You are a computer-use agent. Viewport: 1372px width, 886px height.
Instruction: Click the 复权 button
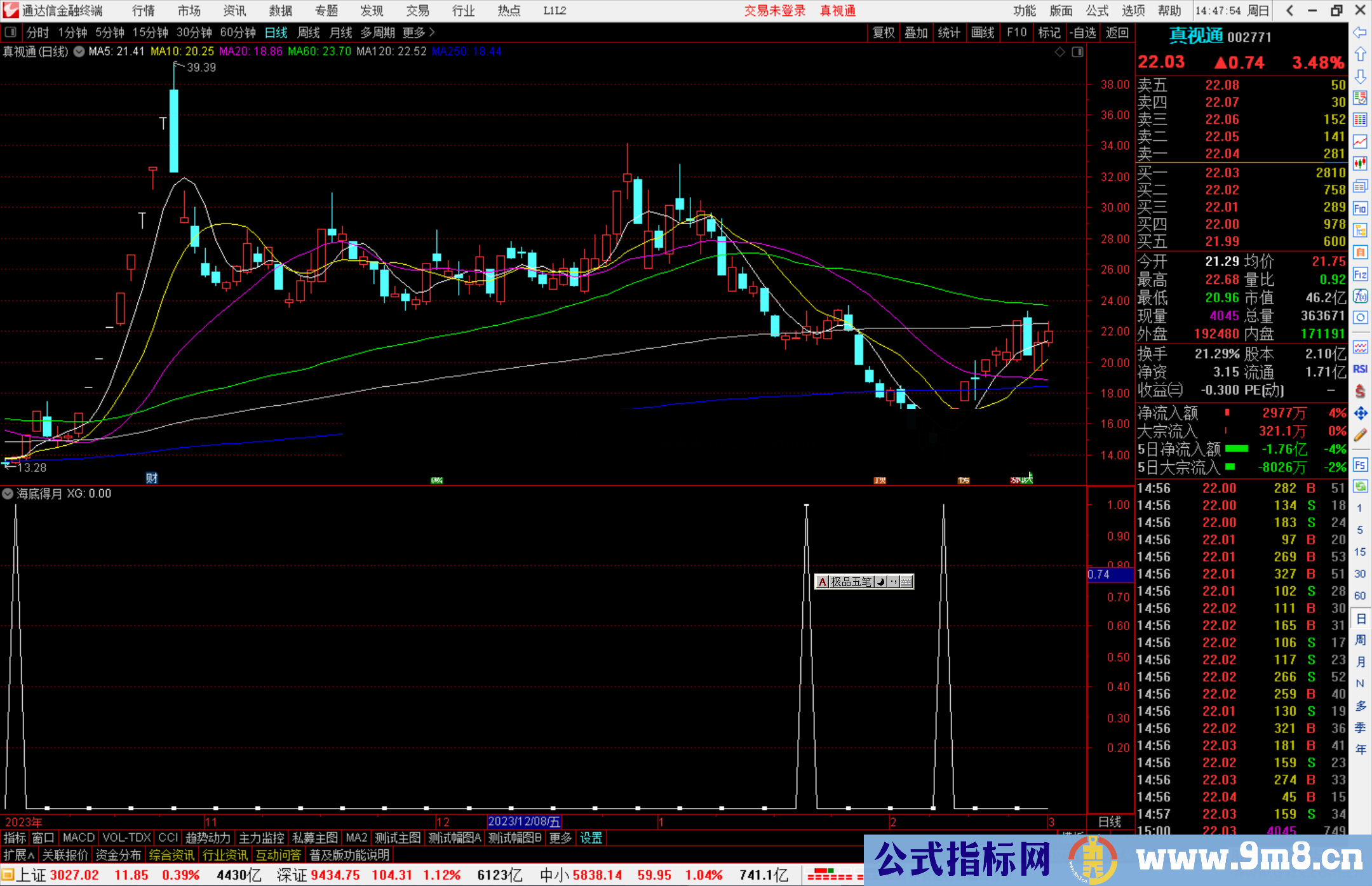pos(884,32)
